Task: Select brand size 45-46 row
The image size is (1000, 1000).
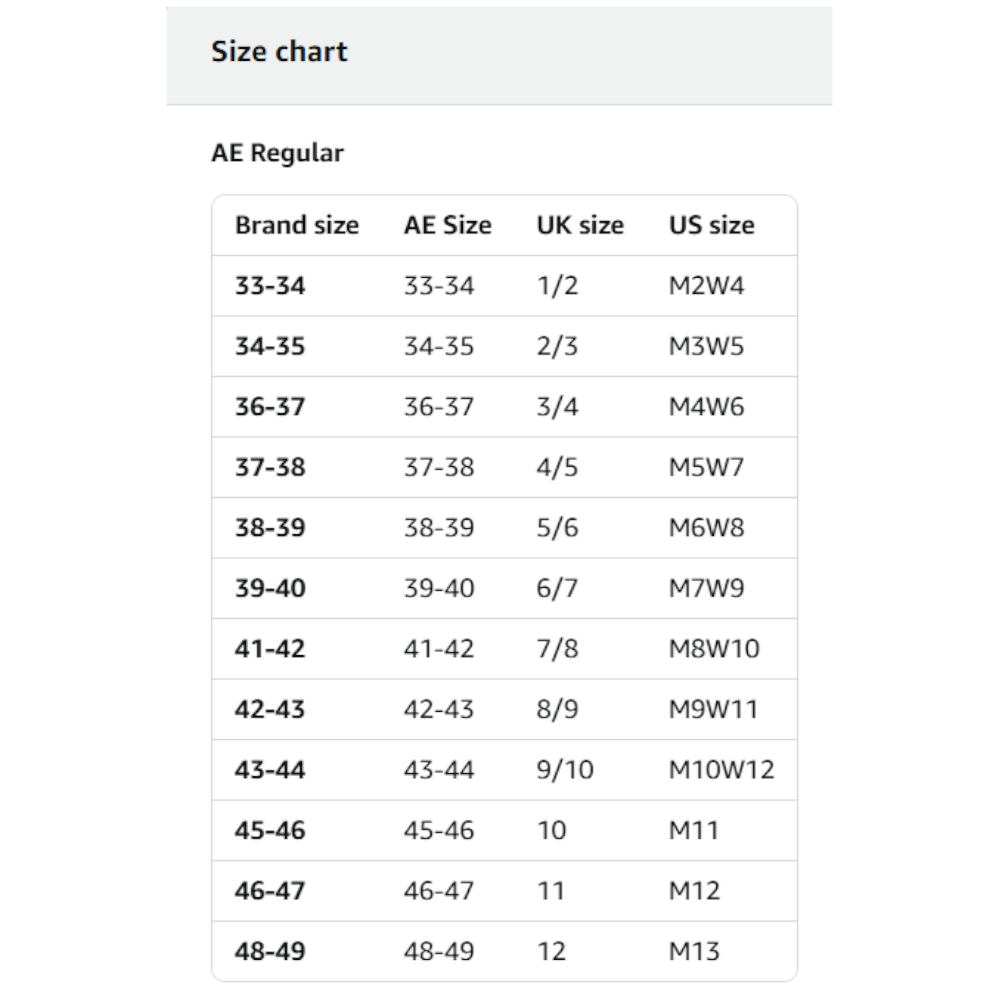Action: tap(504, 830)
